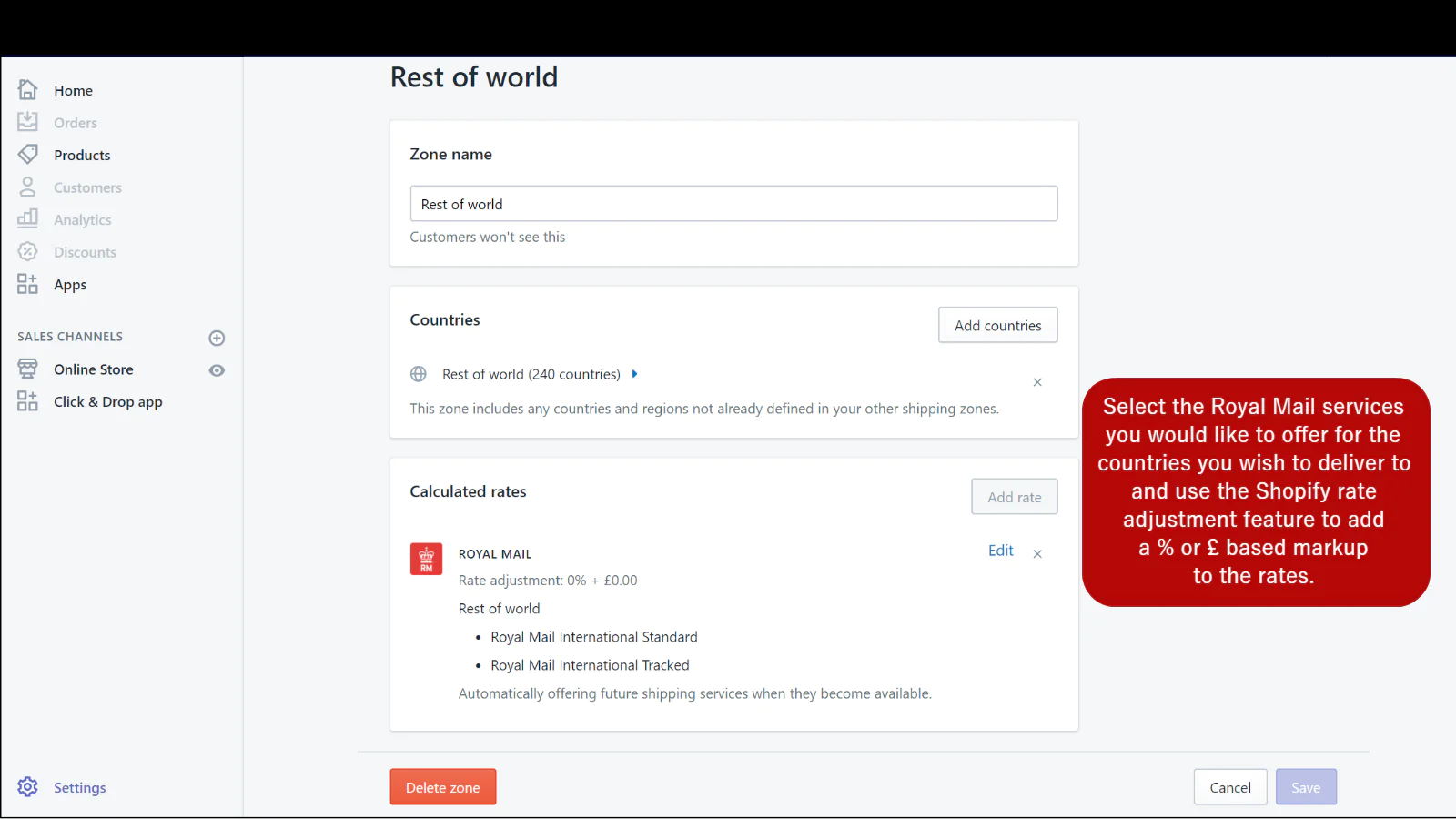Click the ROYAL MAIL carrier label
The image size is (1456, 819).
[495, 554]
